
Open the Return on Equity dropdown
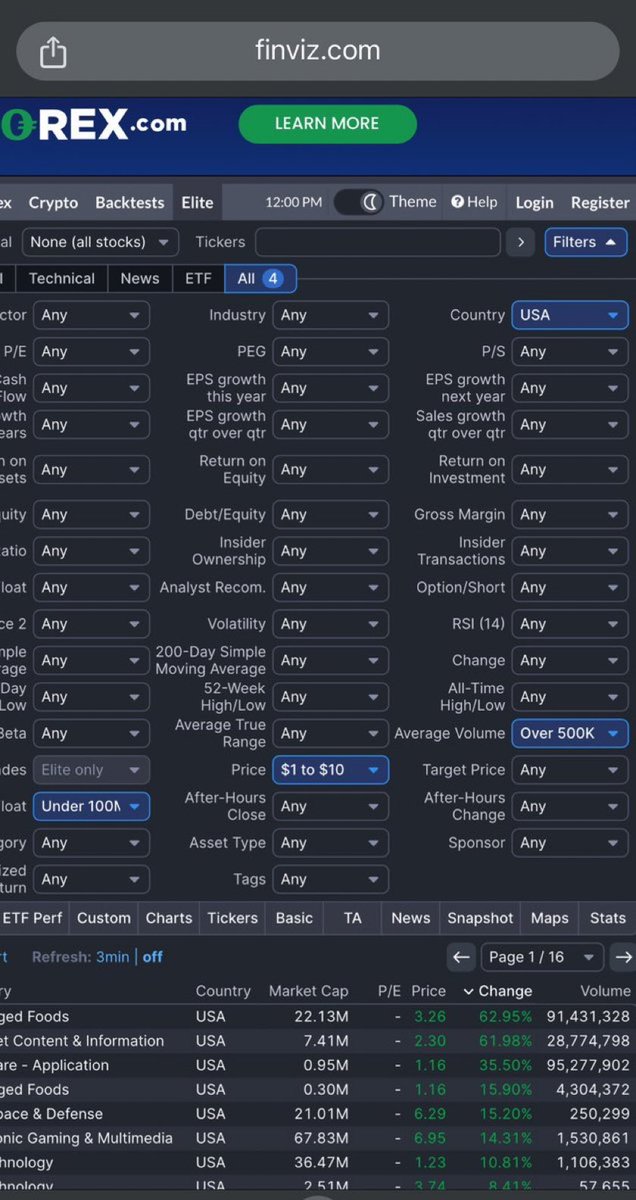click(x=330, y=470)
